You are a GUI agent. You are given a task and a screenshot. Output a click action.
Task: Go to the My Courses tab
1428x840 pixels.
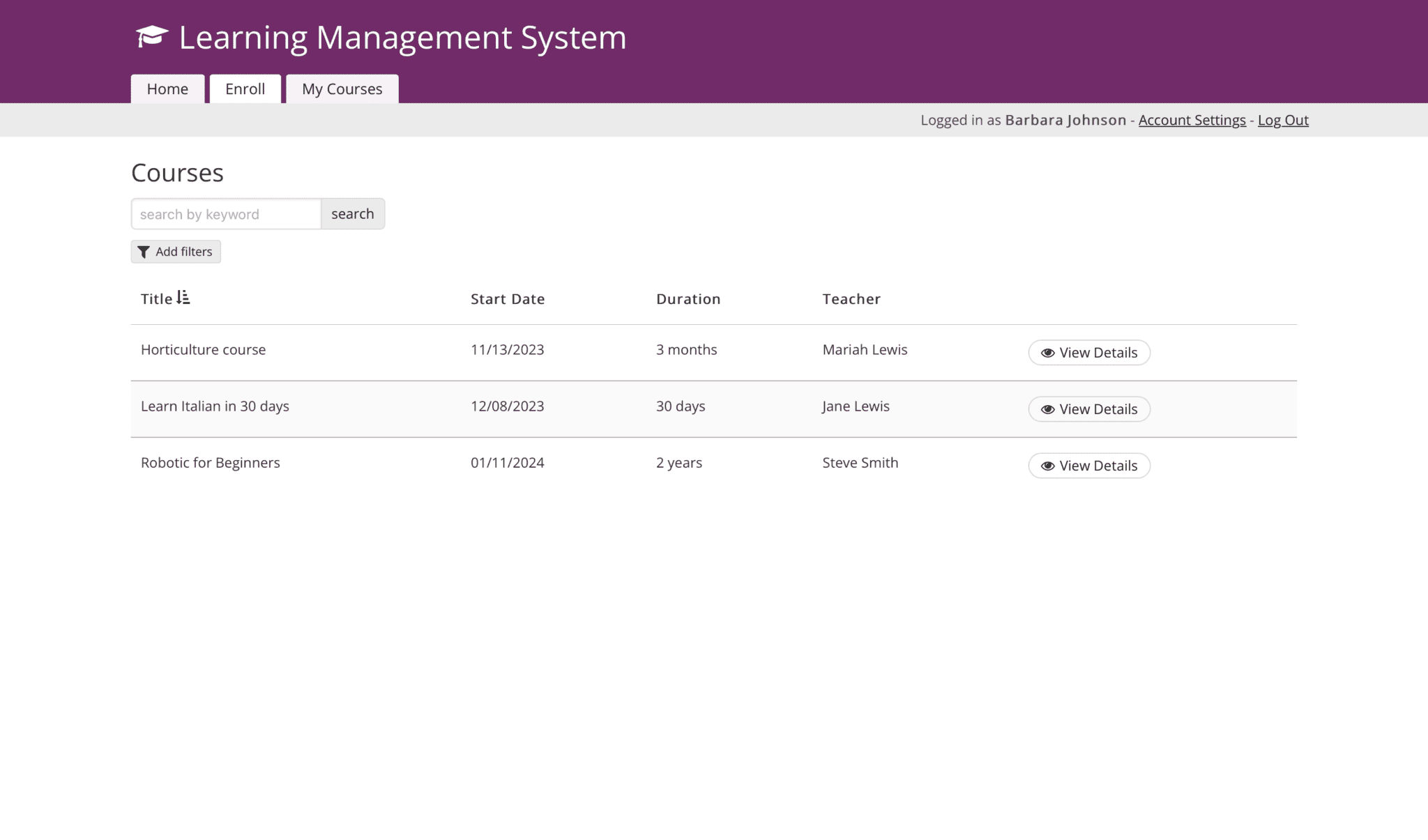point(342,89)
